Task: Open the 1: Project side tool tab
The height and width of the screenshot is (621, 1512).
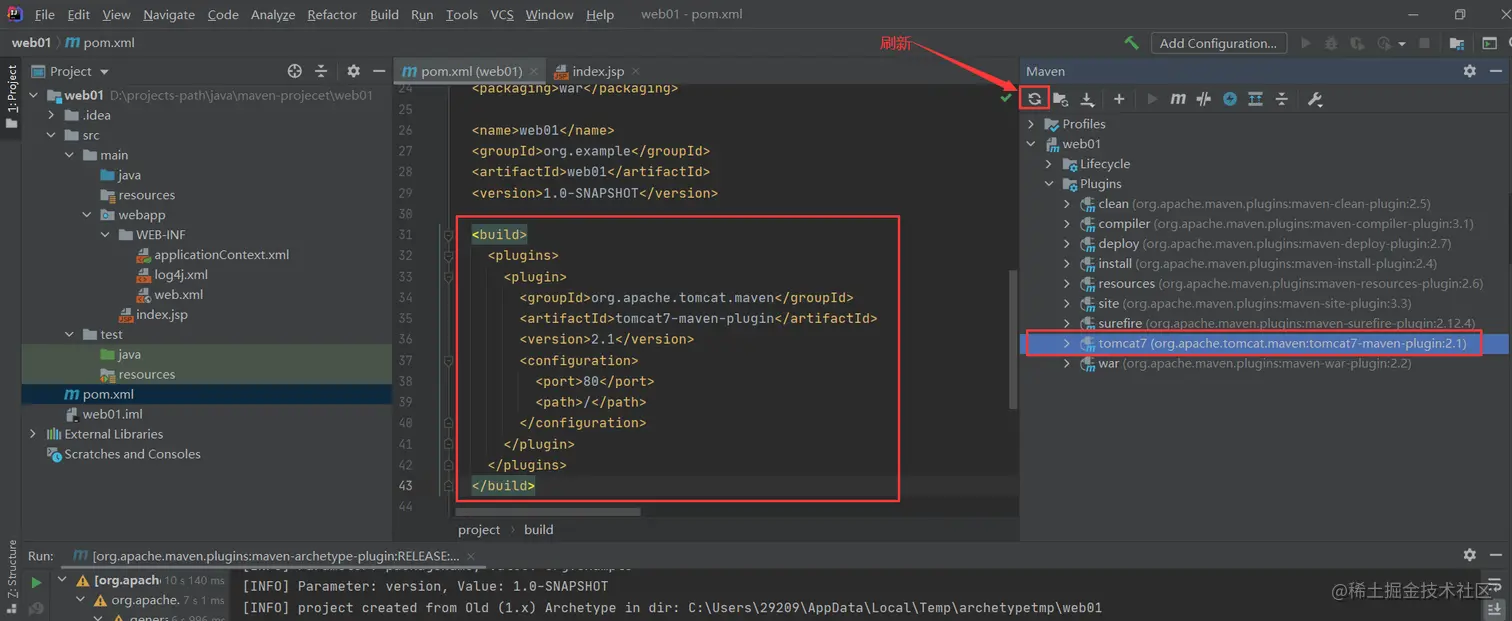Action: tap(11, 96)
